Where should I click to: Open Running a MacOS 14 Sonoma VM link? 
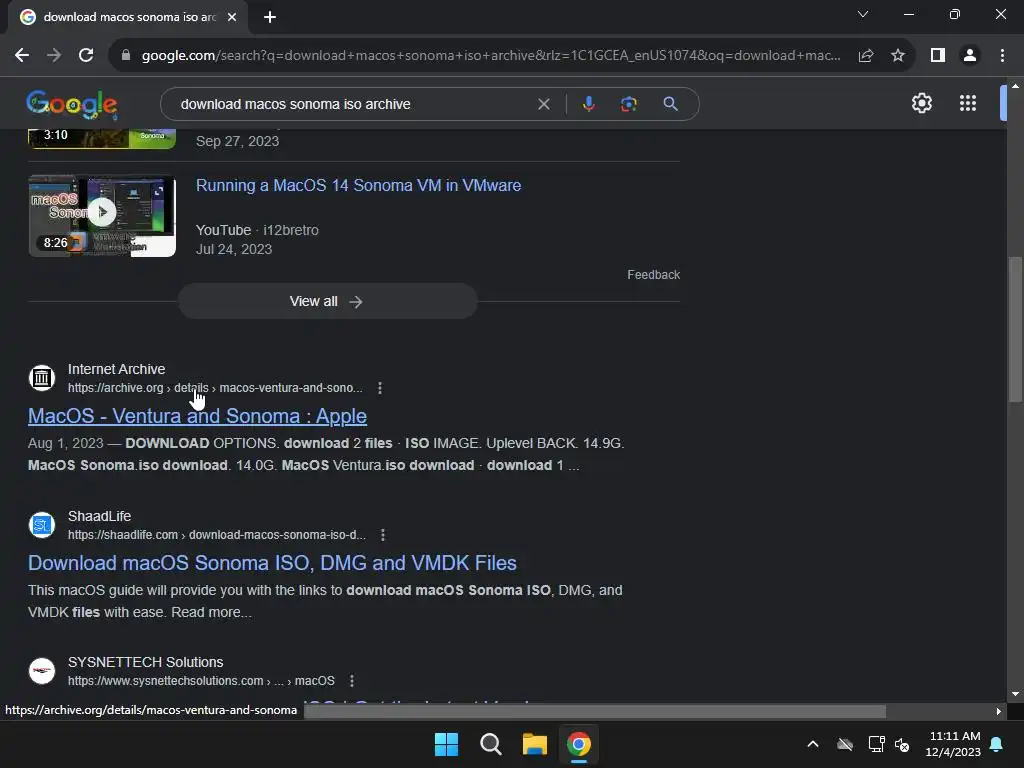point(359,185)
